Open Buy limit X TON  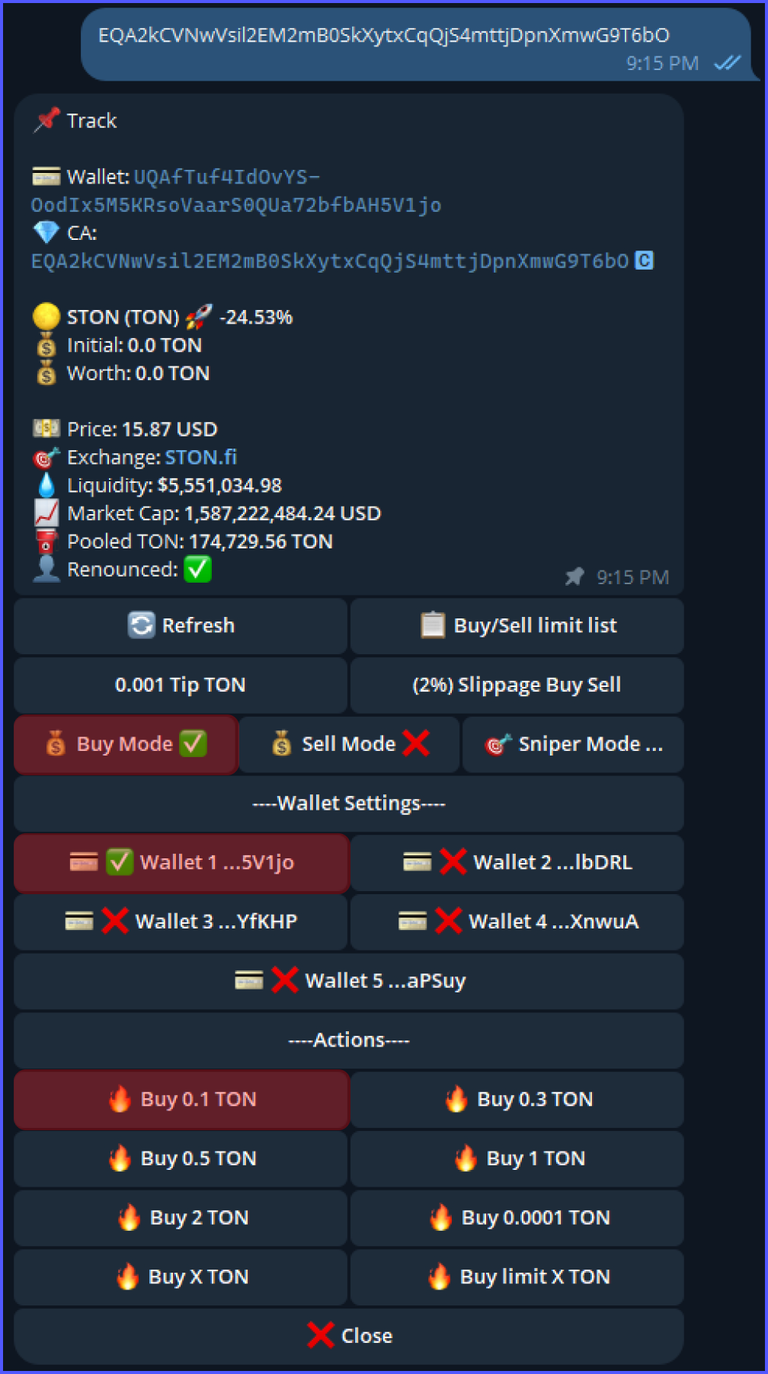pyautogui.click(x=517, y=1277)
